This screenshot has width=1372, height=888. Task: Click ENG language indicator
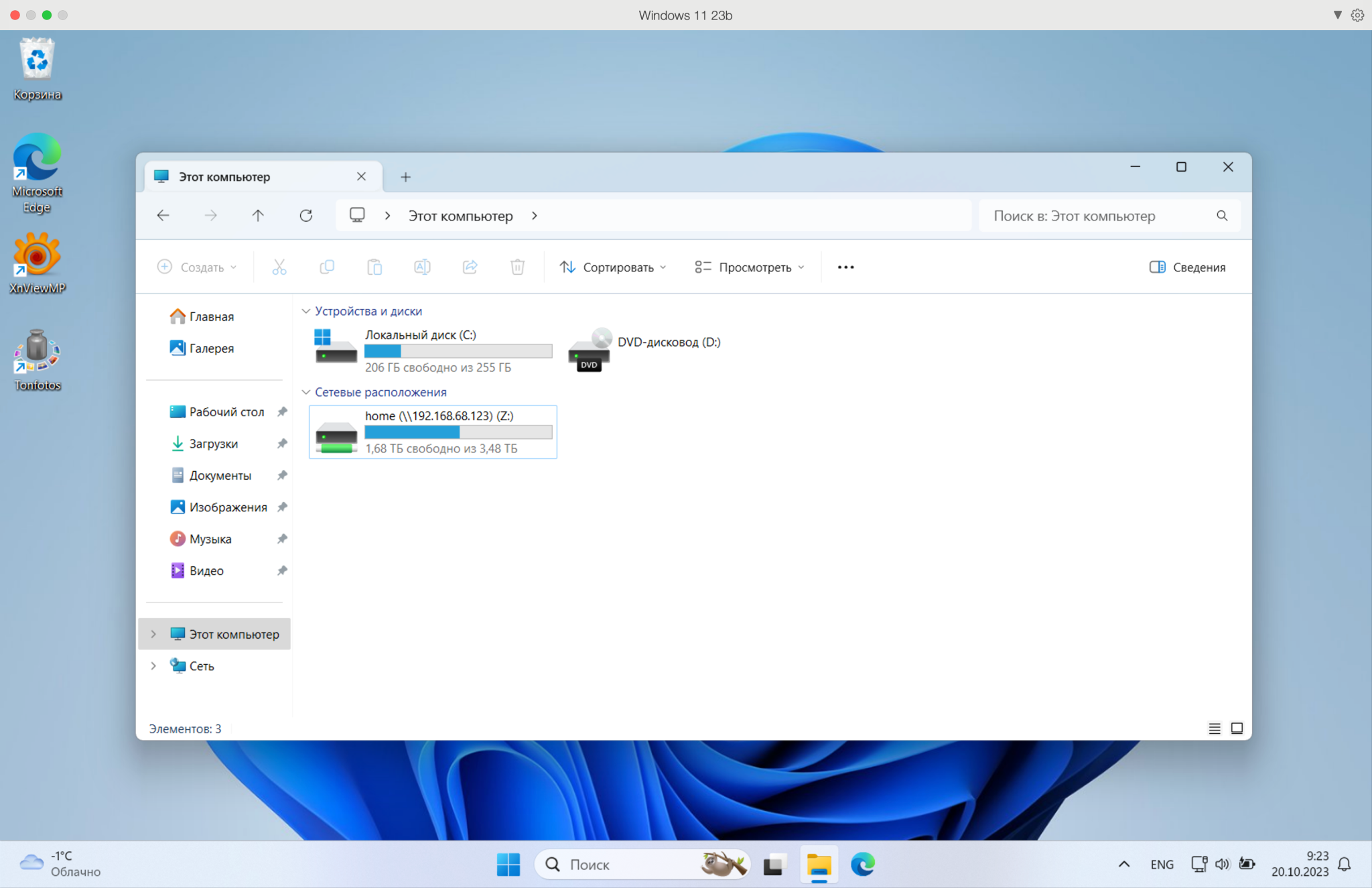1162,865
